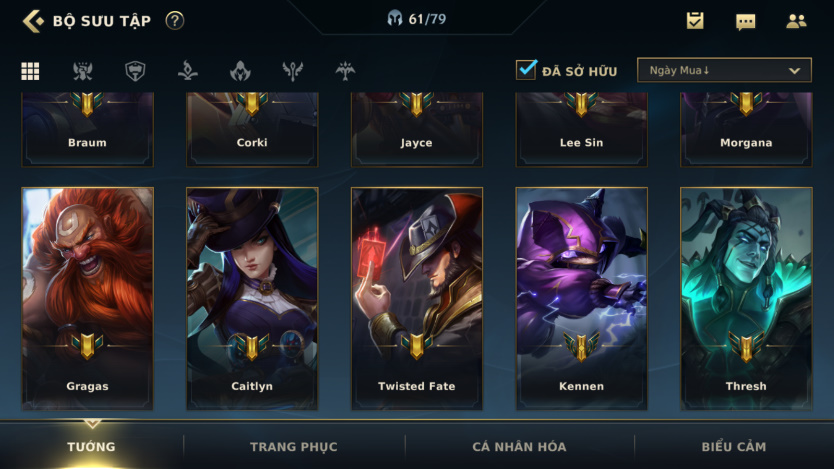
Task: Select the Gragas champion card
Action: click(87, 298)
